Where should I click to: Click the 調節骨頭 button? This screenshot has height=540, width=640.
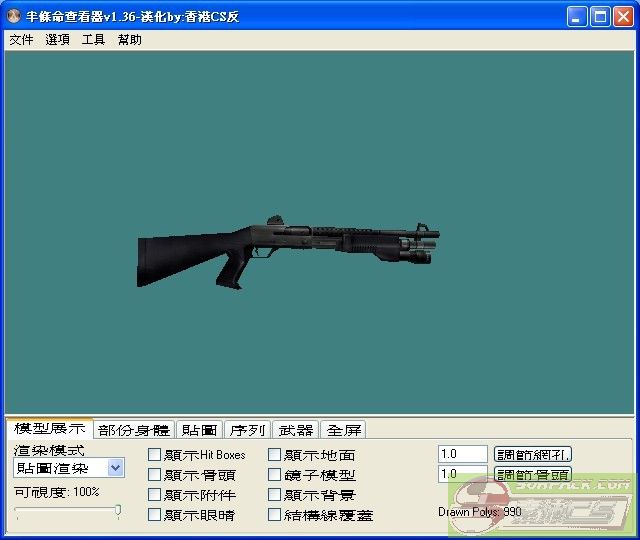tap(533, 475)
